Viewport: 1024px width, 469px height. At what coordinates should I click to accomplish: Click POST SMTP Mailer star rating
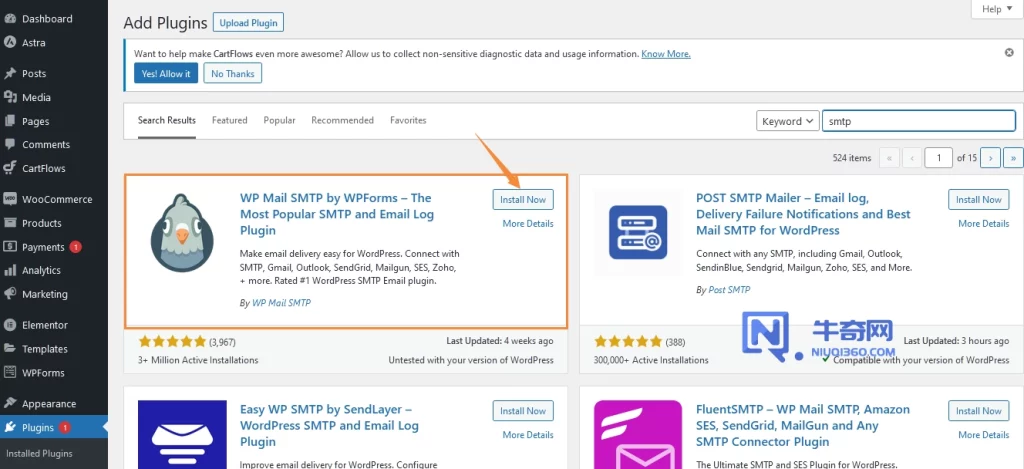tap(628, 341)
